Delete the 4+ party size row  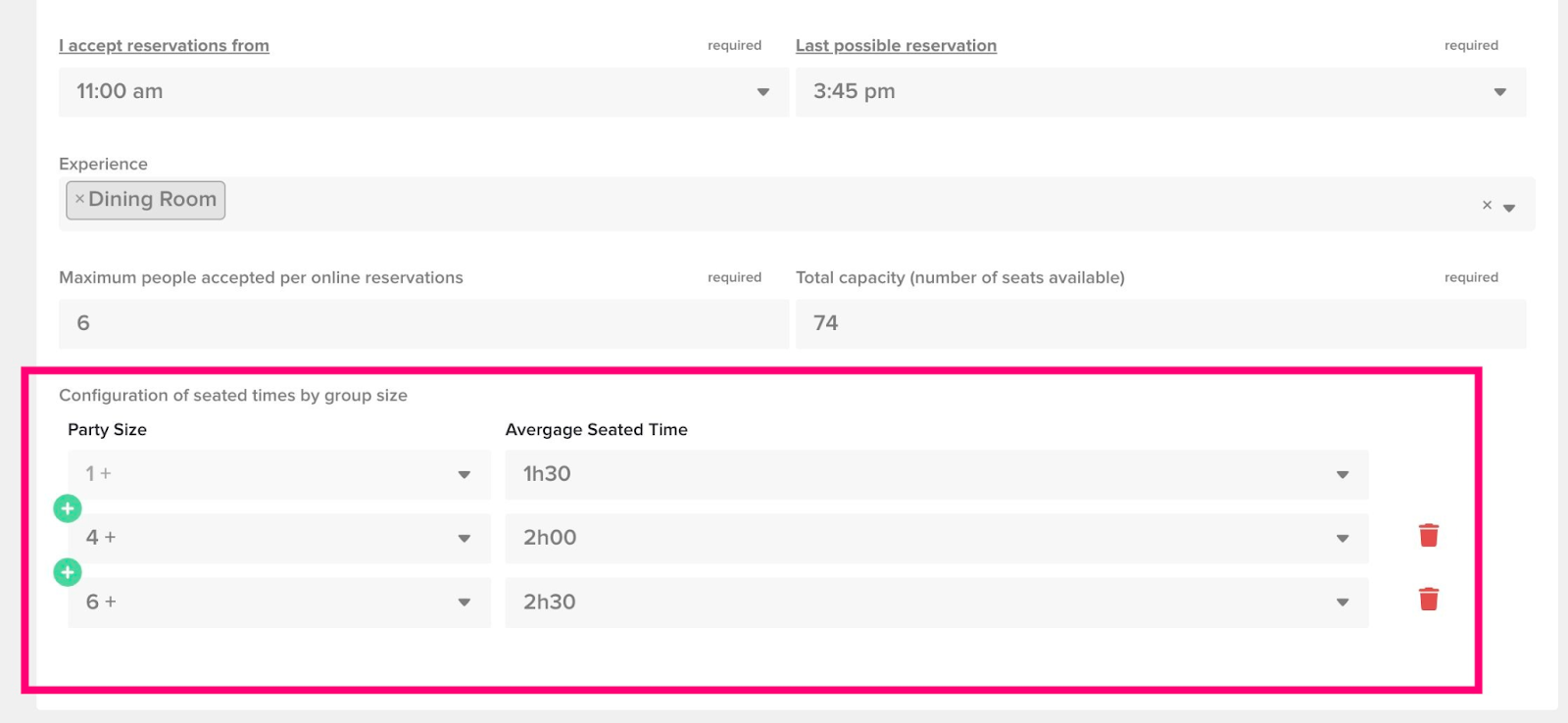(x=1429, y=535)
